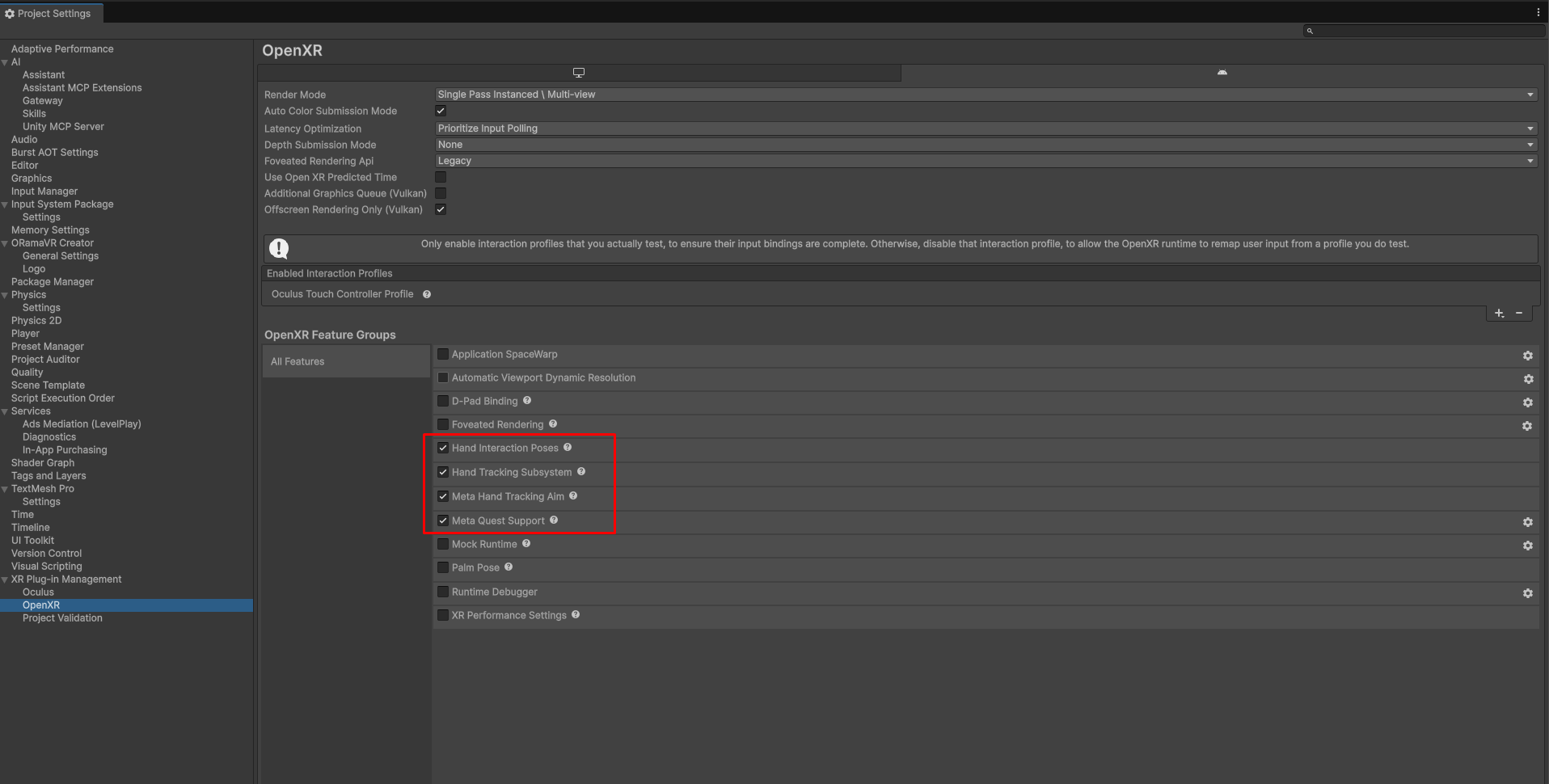Open the Package Manager settings
This screenshot has height=784, width=1549.
53,282
